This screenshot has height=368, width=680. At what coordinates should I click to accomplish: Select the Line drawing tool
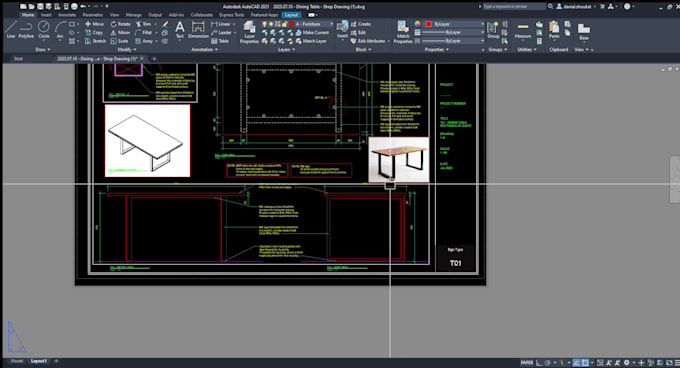[x=11, y=30]
